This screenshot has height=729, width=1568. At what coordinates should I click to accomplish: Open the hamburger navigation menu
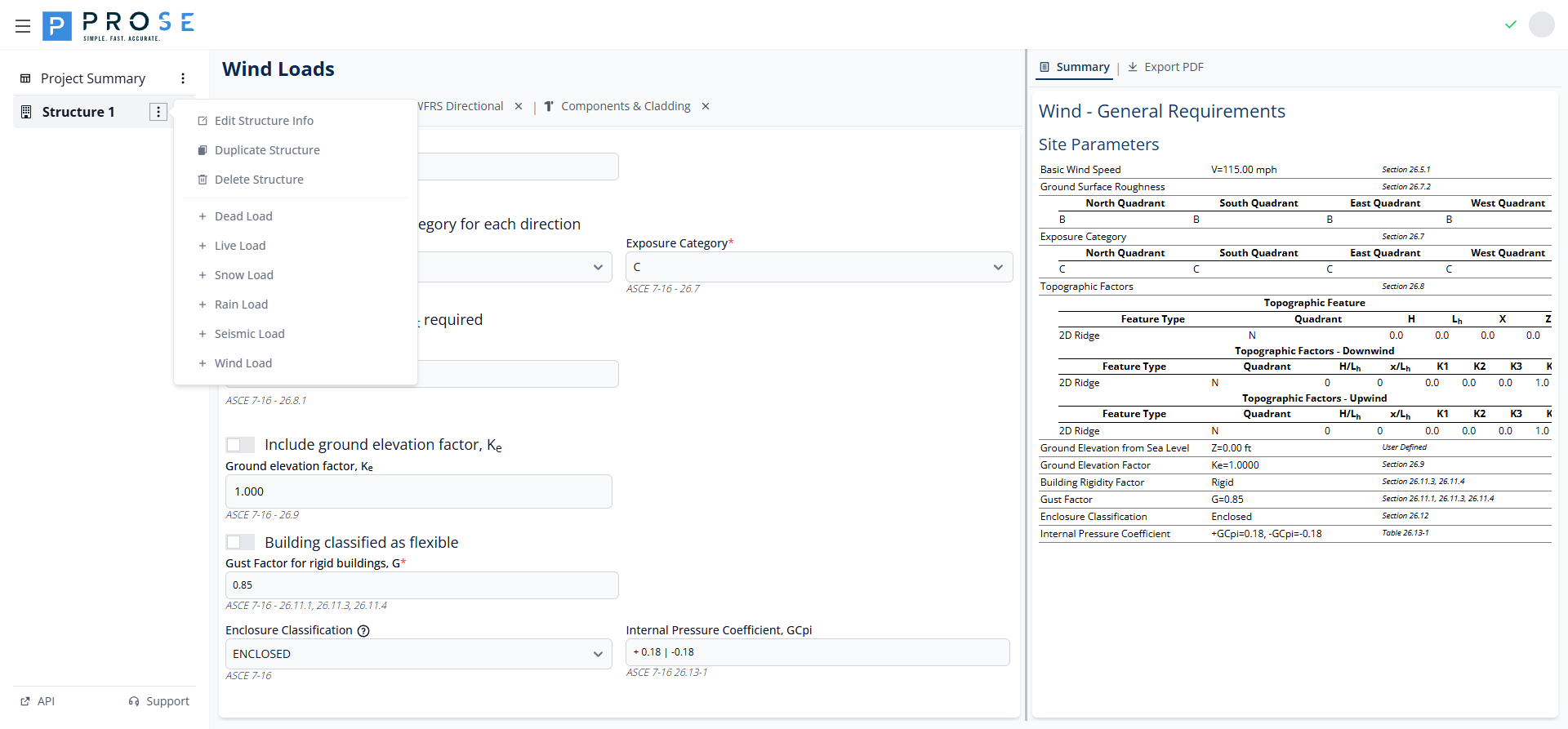tap(23, 26)
